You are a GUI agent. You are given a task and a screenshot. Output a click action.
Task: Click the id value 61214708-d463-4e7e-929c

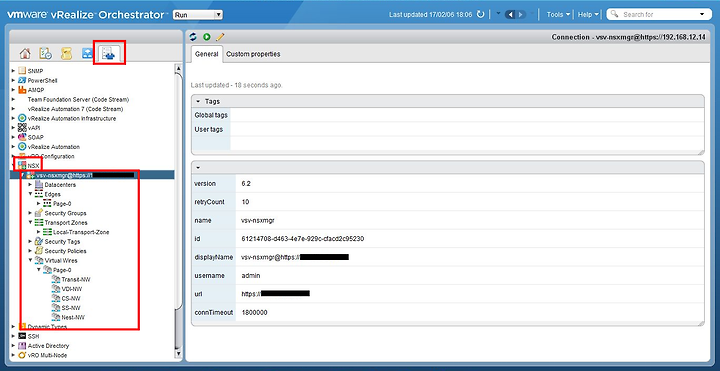coord(303,239)
